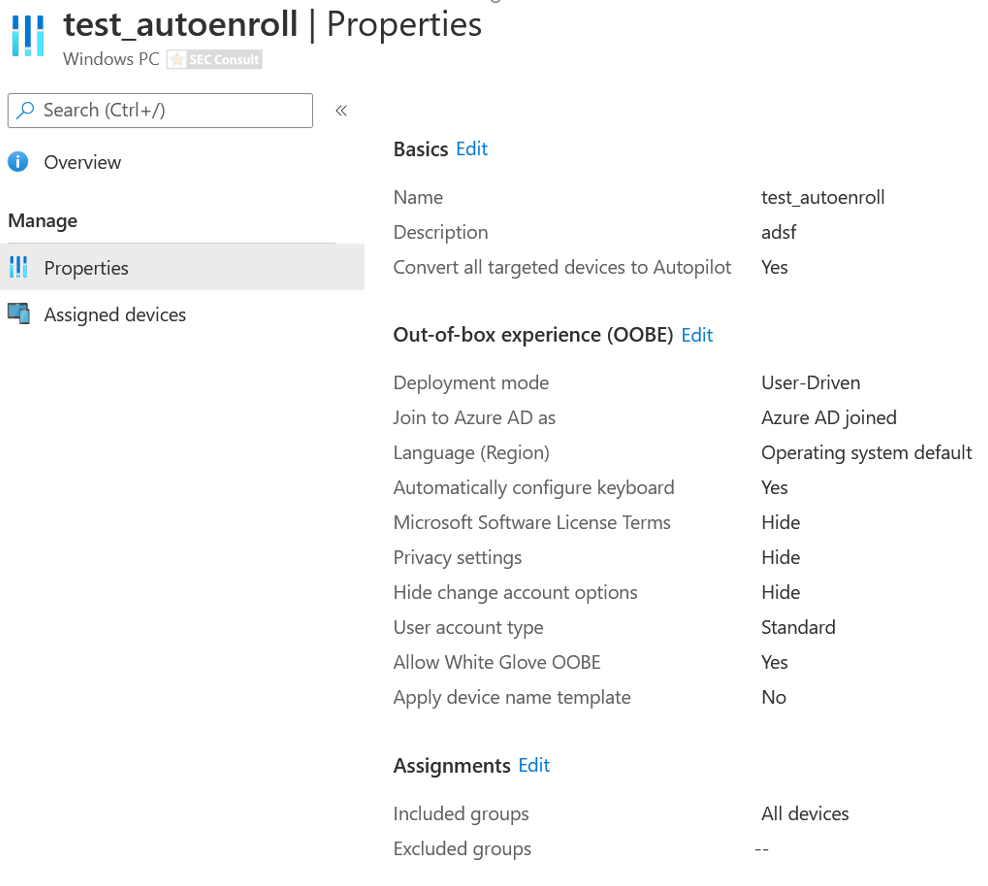Edit the Assignments section
988x886 pixels.
(533, 765)
